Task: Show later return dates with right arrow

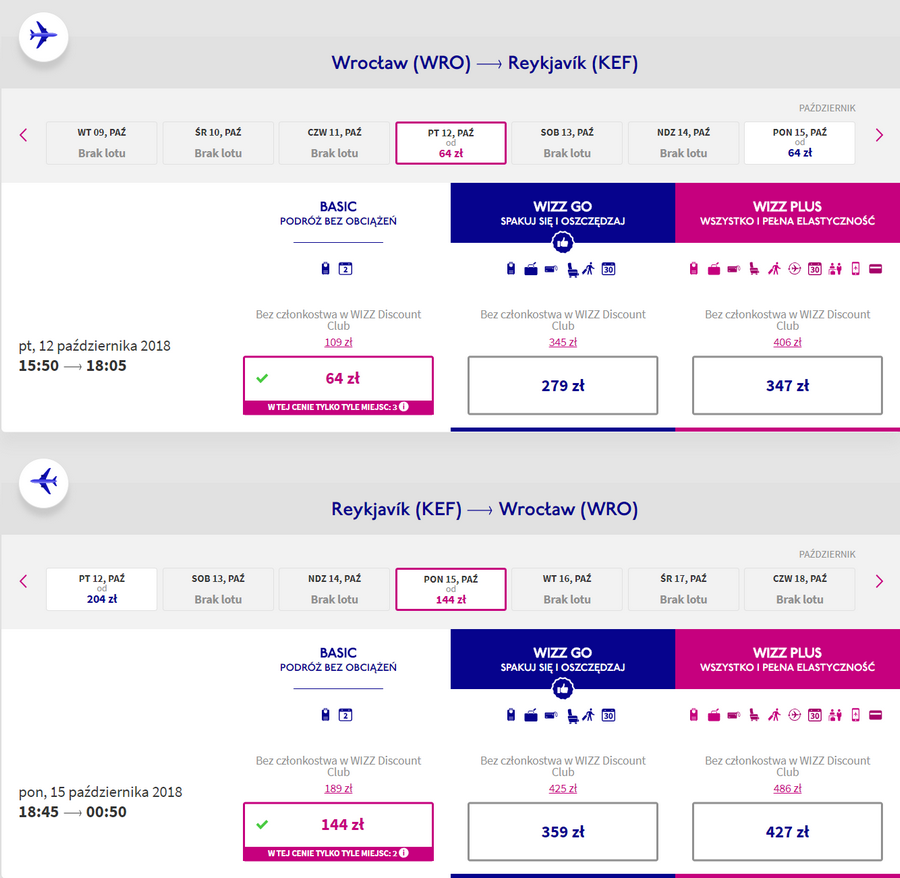Action: (x=879, y=581)
